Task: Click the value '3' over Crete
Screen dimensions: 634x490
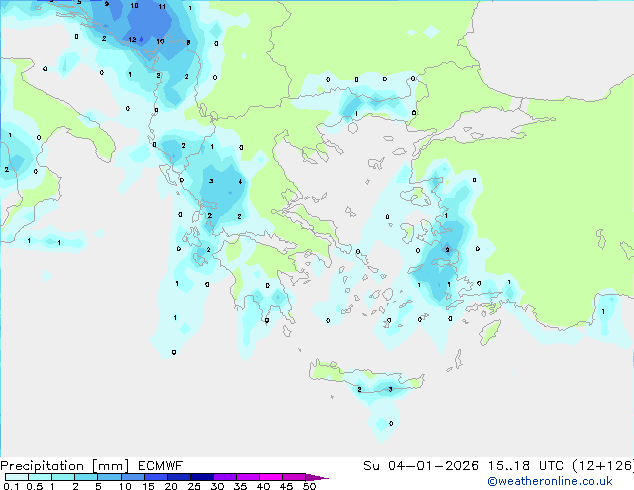Action: [x=390, y=389]
